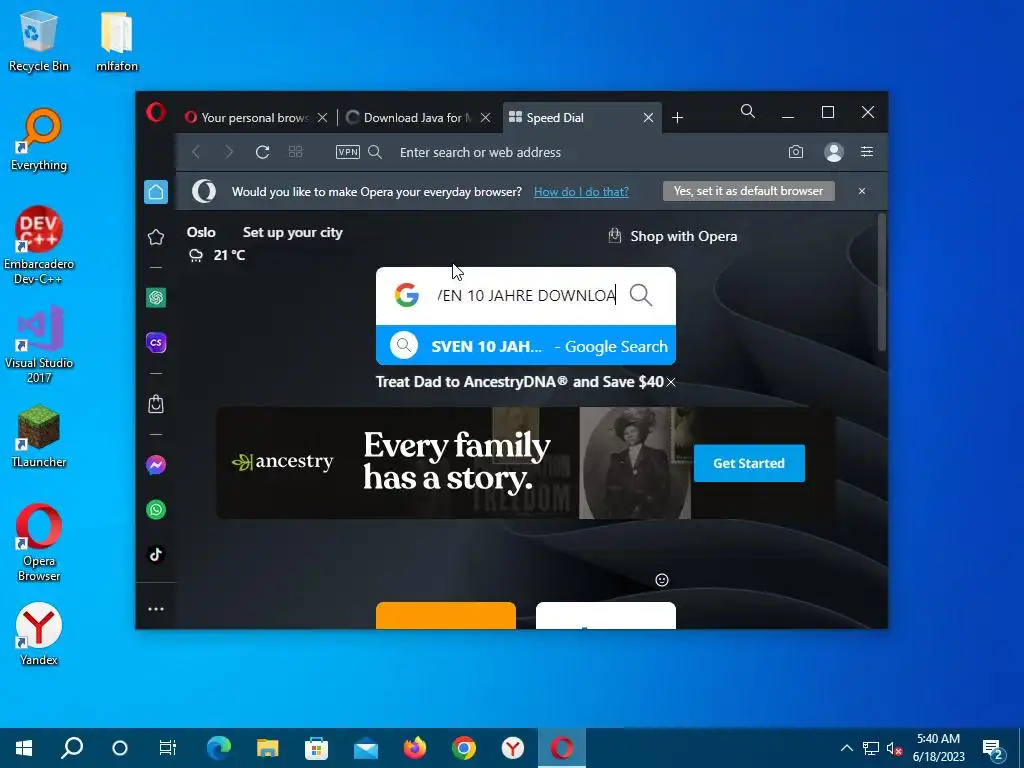Viewport: 1024px width, 768px height.
Task: Select Opera Browser desktop shortcut
Action: [x=39, y=542]
